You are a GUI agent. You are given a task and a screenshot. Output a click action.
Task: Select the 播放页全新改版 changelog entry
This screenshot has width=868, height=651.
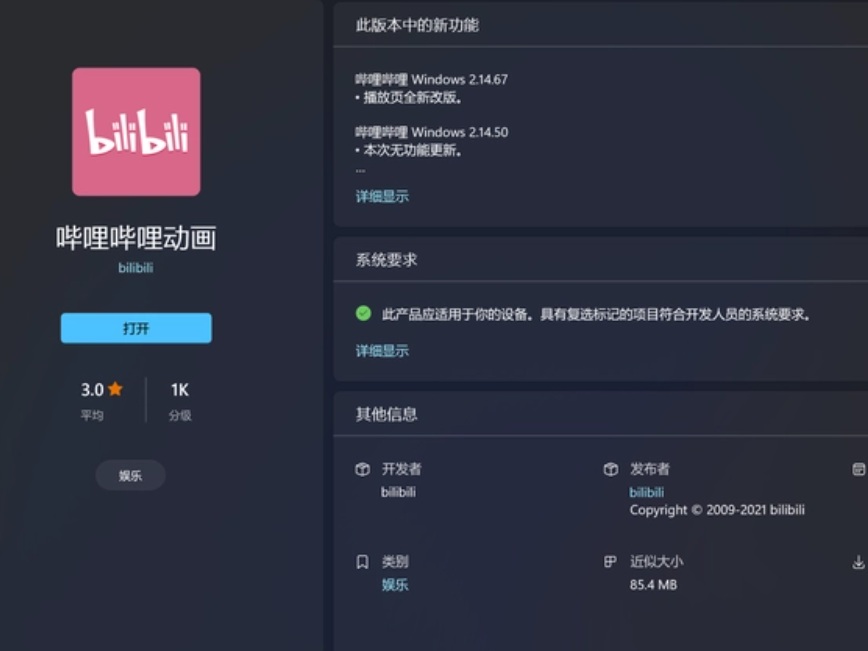point(409,98)
